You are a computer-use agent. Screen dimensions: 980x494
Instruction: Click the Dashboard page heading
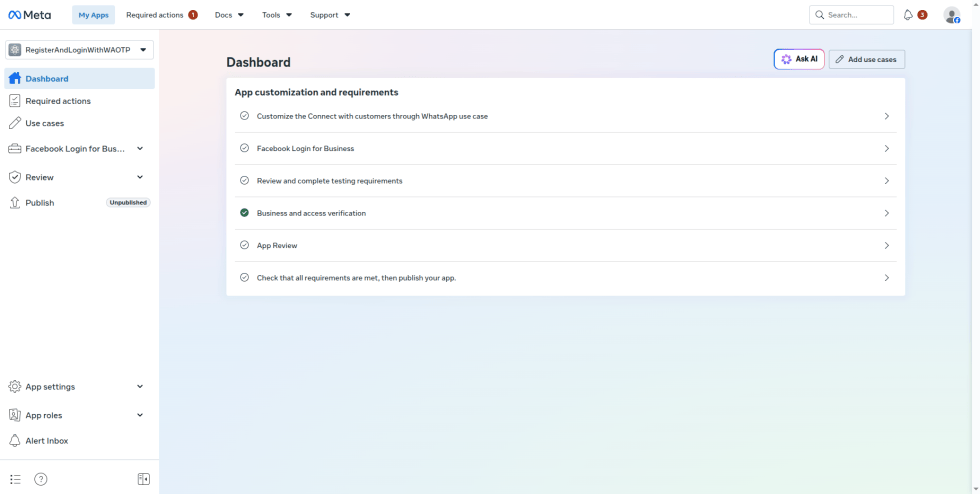(x=258, y=63)
